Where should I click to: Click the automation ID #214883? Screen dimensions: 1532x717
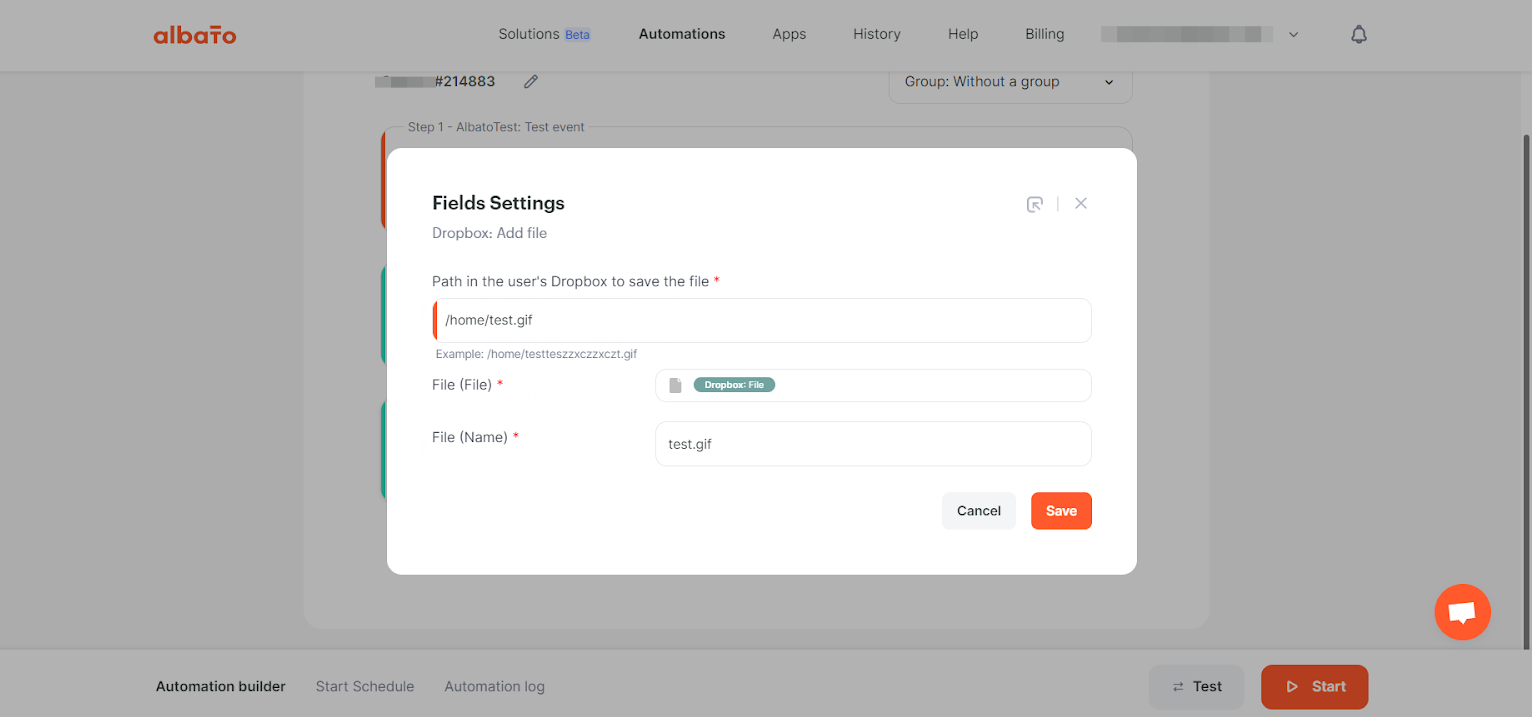(464, 82)
